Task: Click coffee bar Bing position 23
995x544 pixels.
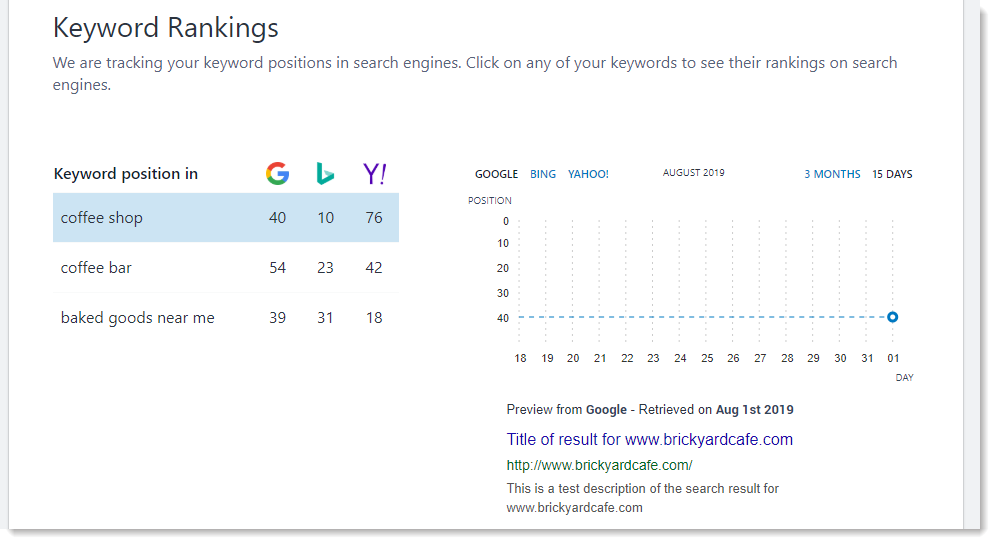Action: click(x=325, y=268)
